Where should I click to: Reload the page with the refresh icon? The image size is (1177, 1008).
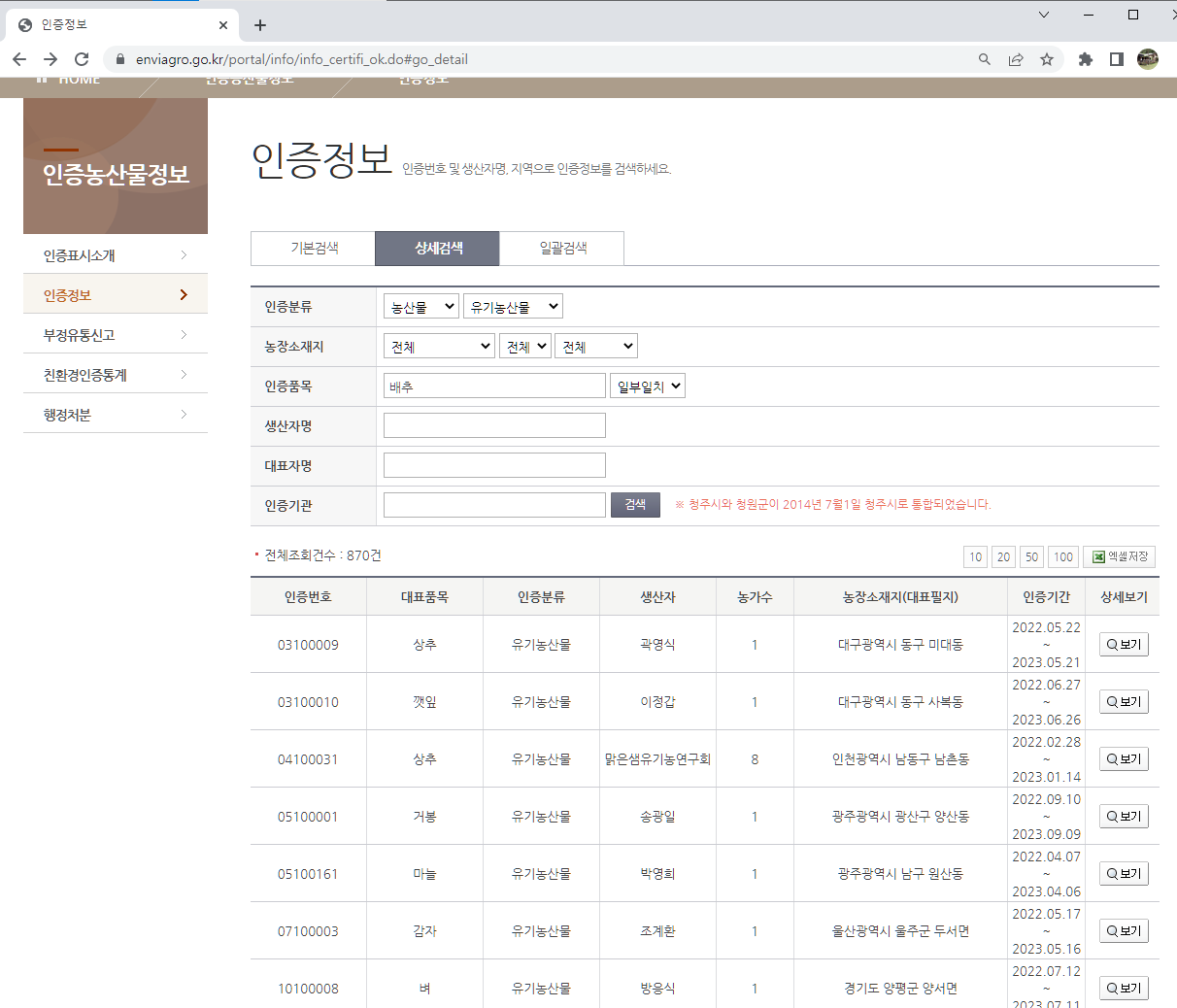[x=82, y=59]
